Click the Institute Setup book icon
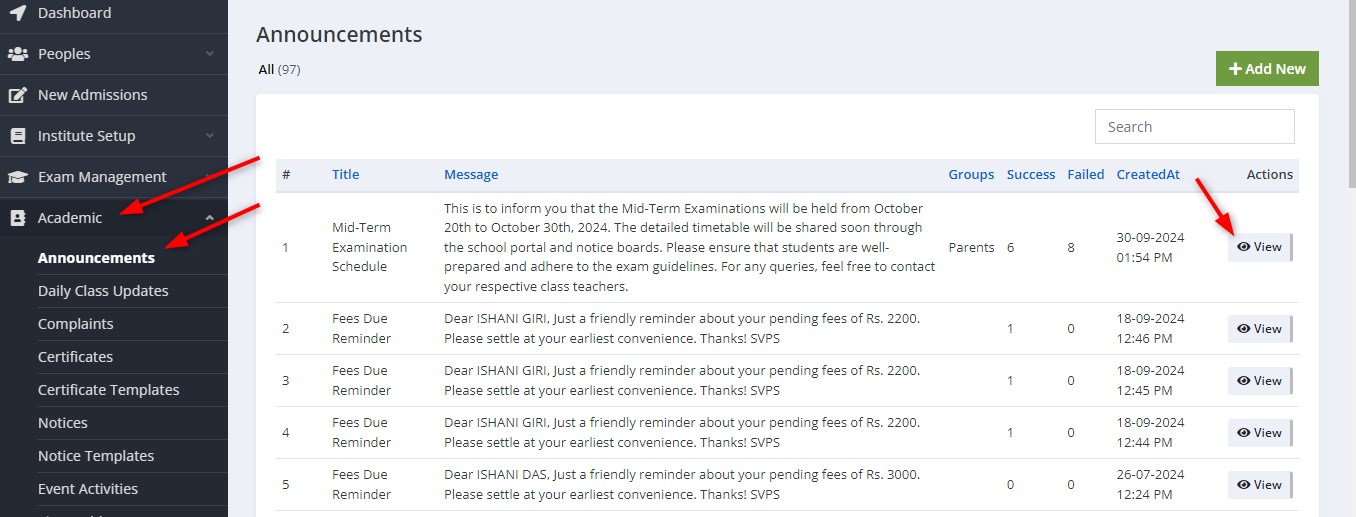The image size is (1356, 517). pos(17,136)
